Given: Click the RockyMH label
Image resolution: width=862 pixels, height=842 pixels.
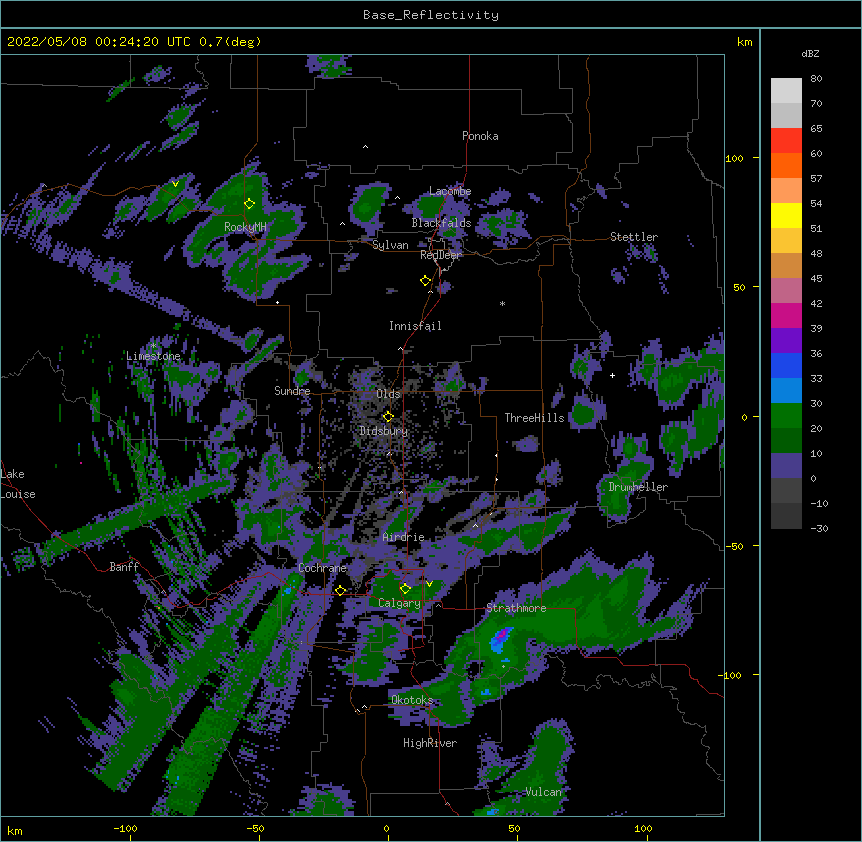Looking at the screenshot, I should click(245, 227).
